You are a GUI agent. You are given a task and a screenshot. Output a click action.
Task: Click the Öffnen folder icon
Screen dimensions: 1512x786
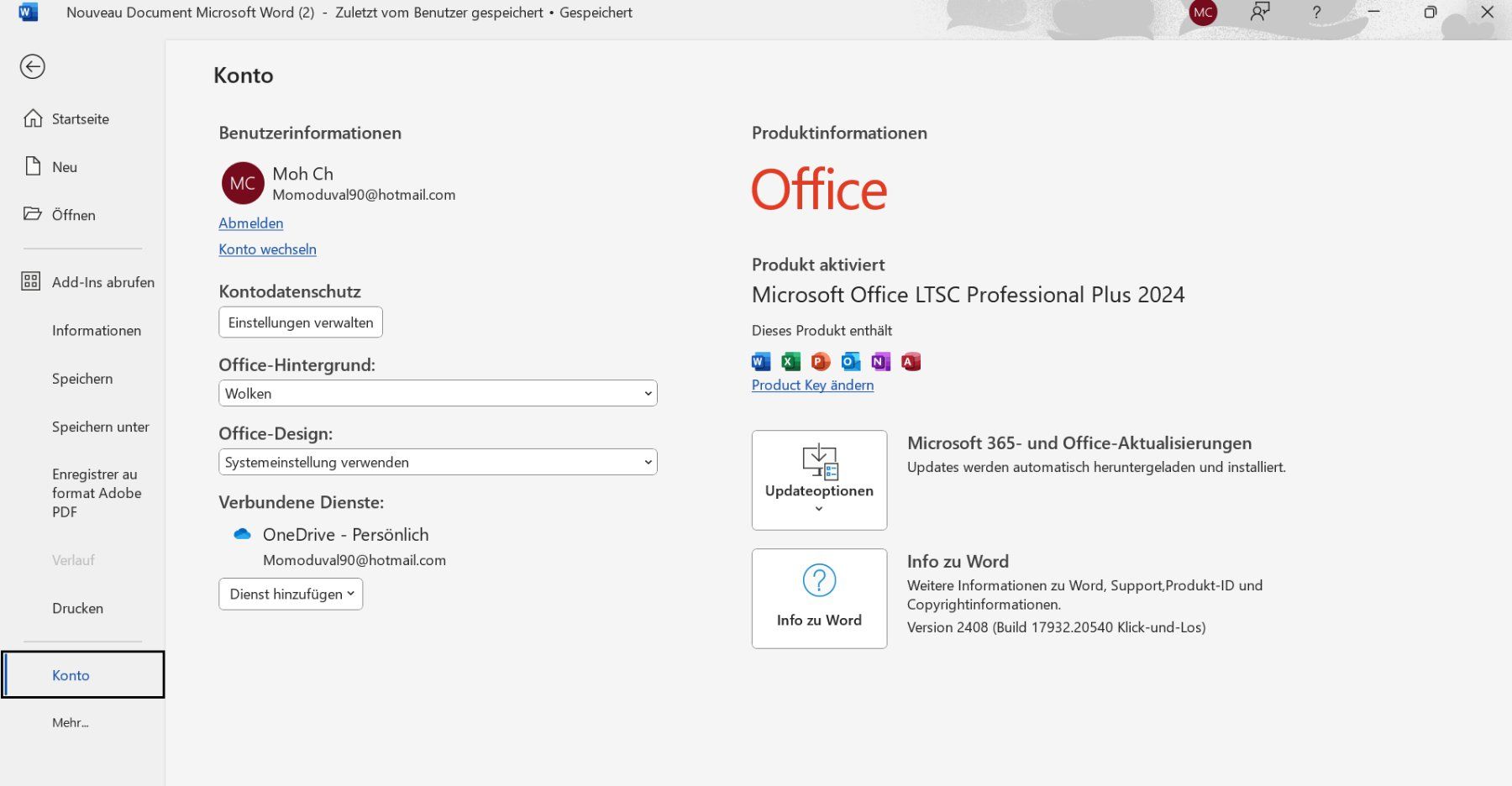33,214
